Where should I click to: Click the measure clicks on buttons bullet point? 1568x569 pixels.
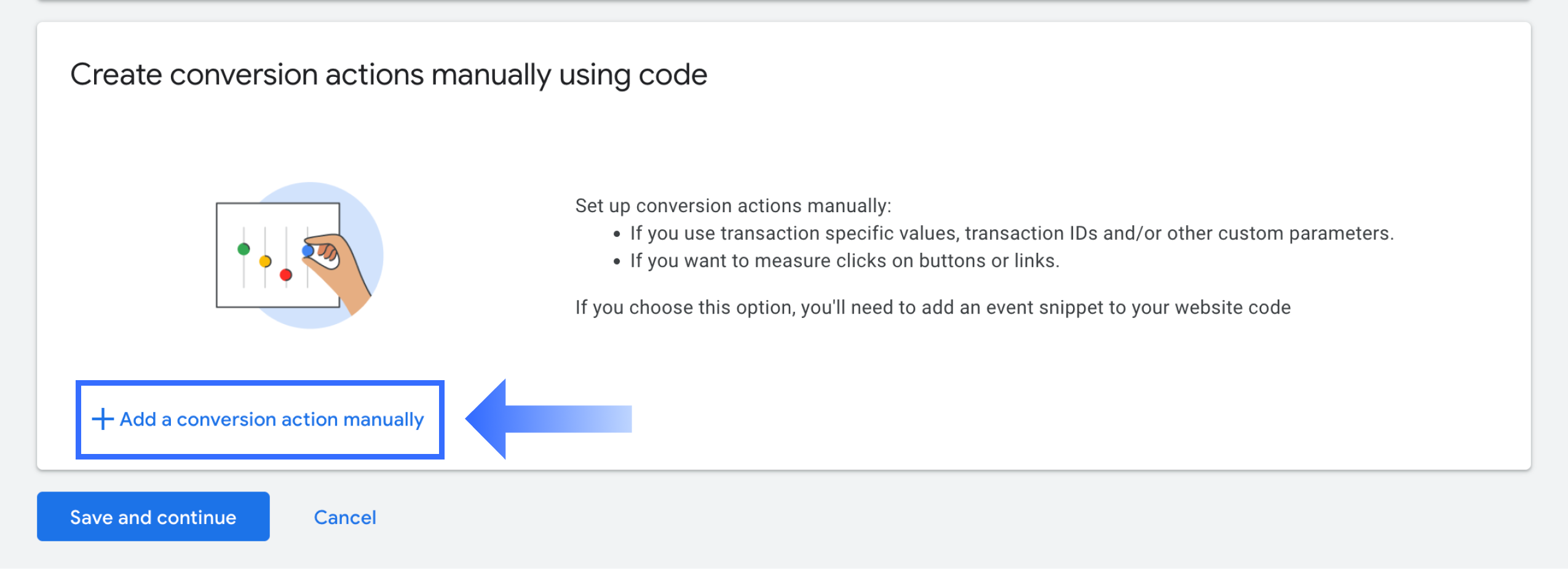[844, 261]
